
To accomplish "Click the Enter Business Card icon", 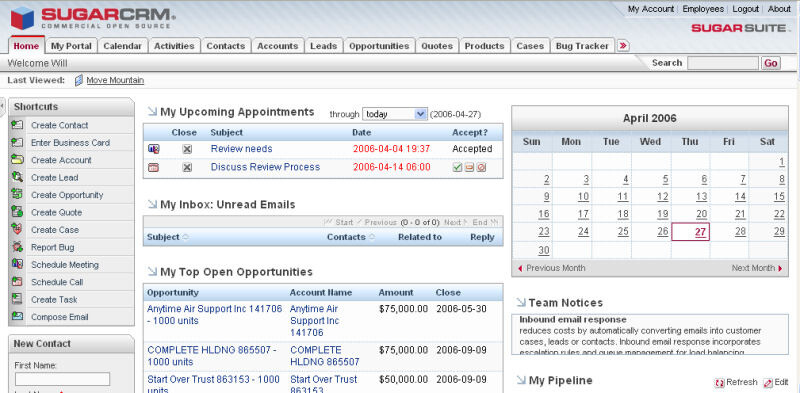I will pos(17,142).
